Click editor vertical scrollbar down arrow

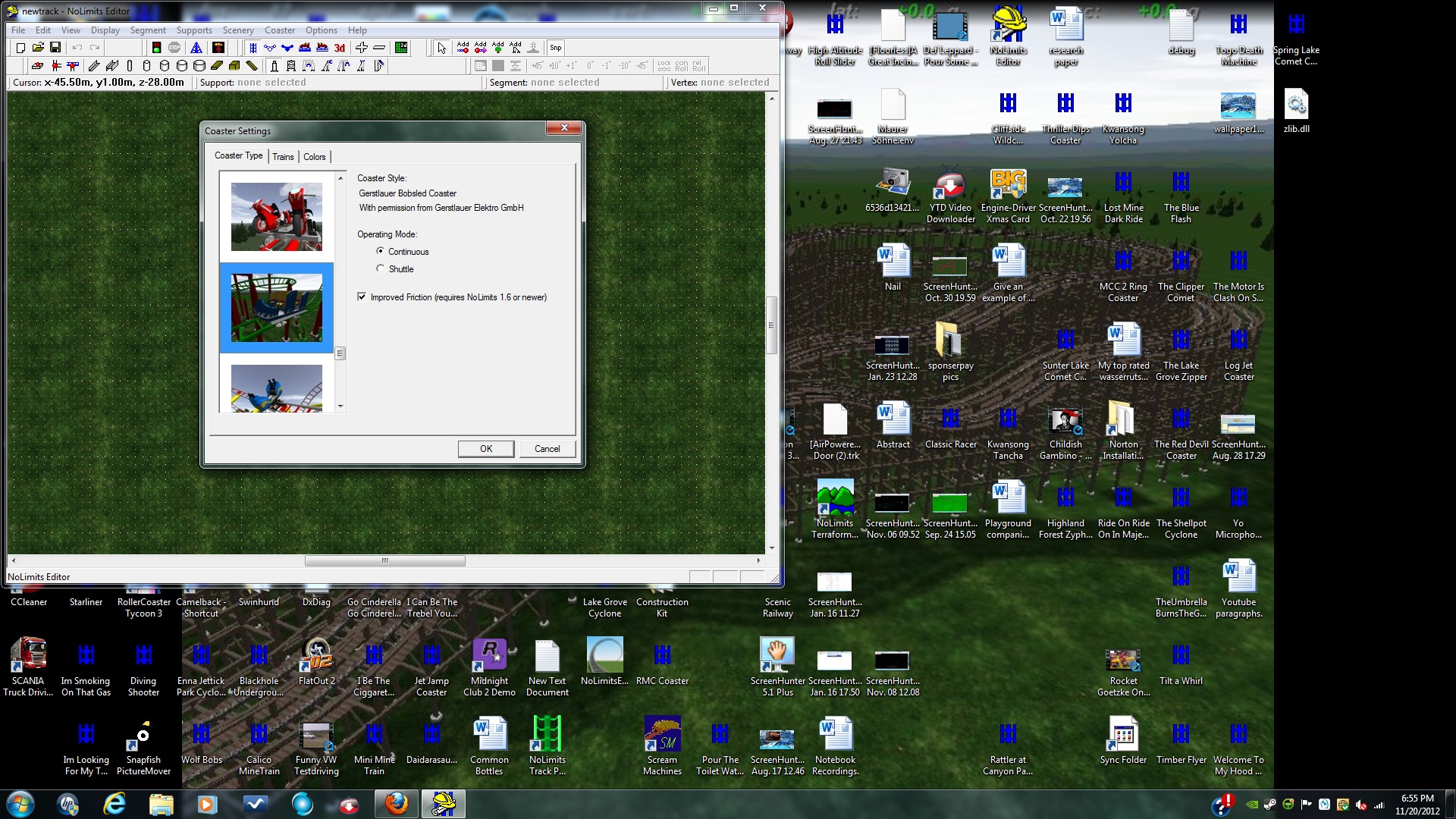(x=772, y=548)
